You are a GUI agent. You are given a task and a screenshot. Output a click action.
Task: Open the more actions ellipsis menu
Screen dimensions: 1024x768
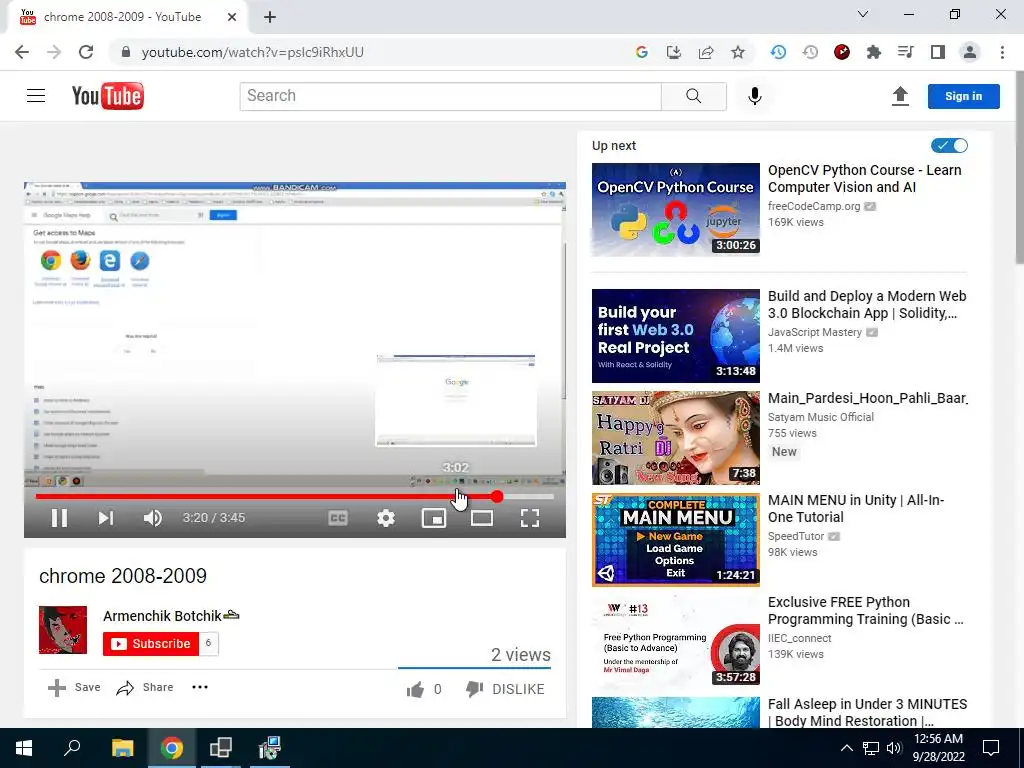(200, 687)
